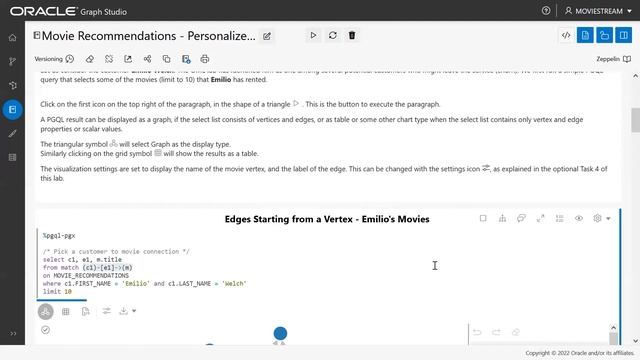
Task: Open the MOVIESTREAM user menu
Action: [x=598, y=11]
